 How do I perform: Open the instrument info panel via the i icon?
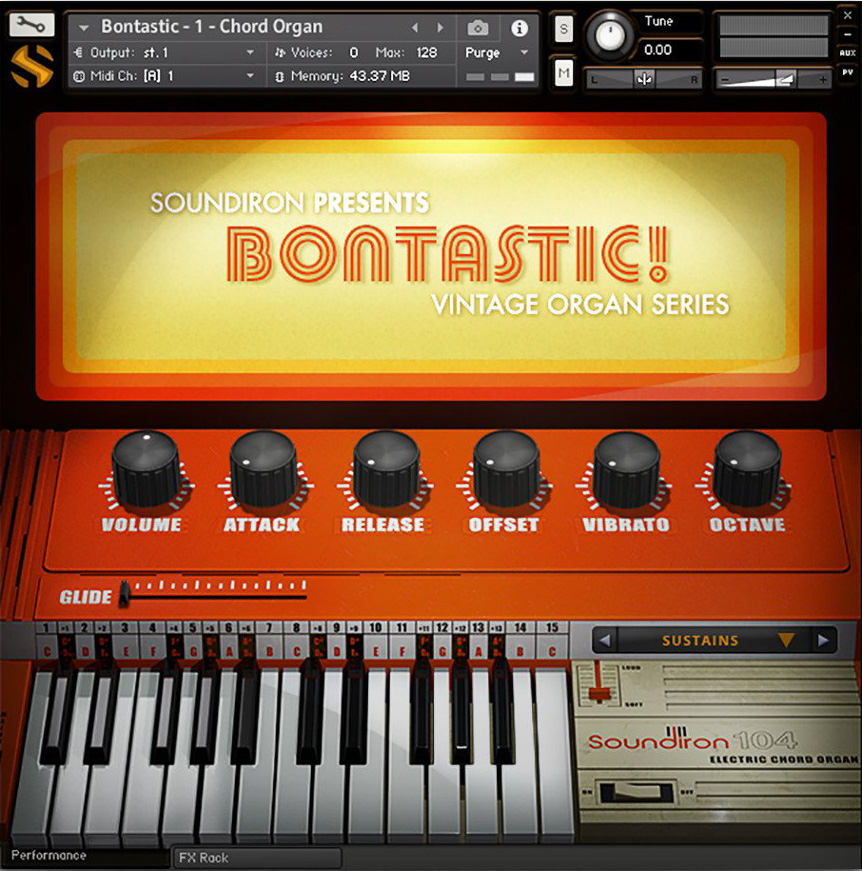pos(519,28)
